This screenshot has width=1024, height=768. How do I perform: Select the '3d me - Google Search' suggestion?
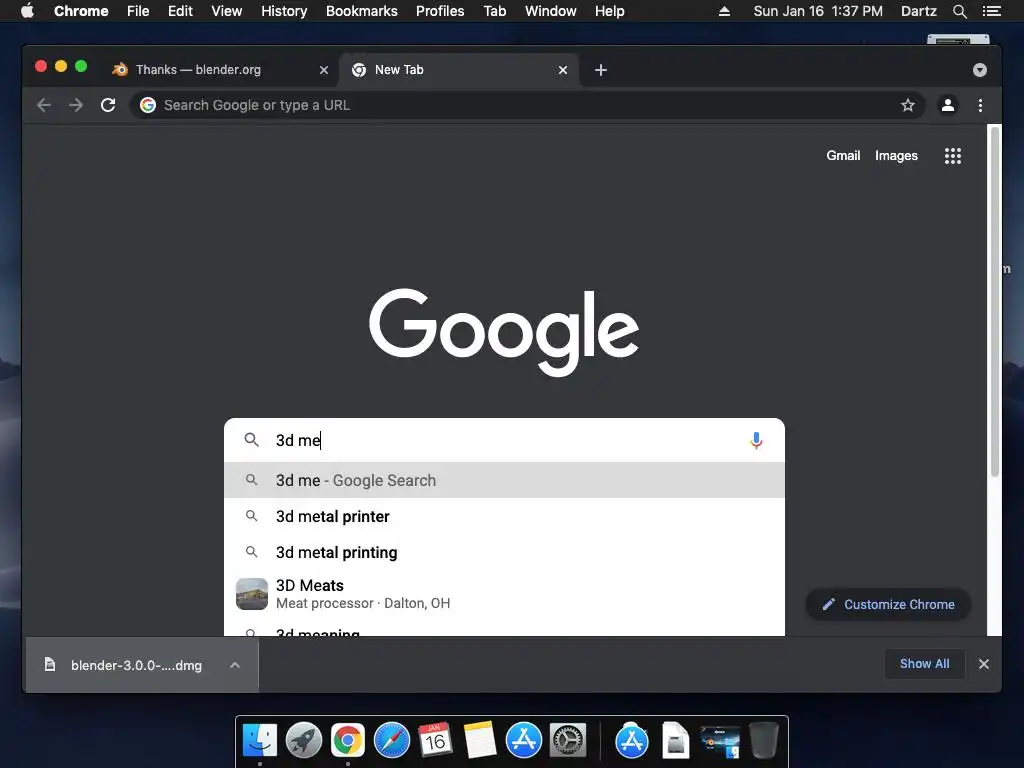click(x=504, y=480)
